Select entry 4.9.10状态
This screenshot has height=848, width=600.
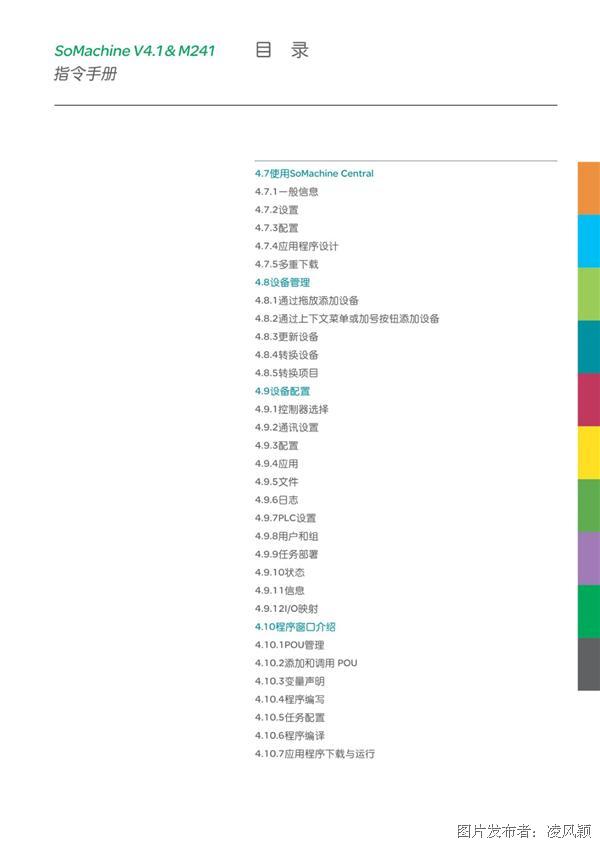click(280, 572)
